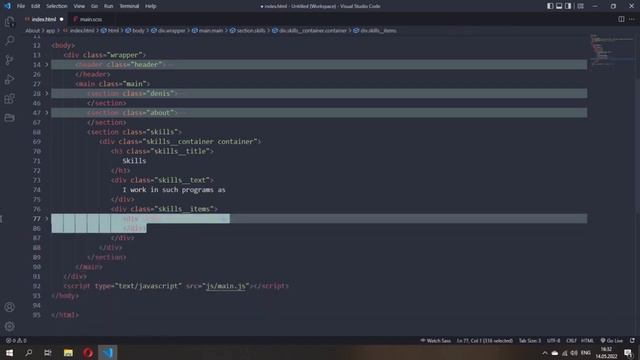
Task: Toggle the Secondary Side Bar layout button
Action: [x=568, y=6]
